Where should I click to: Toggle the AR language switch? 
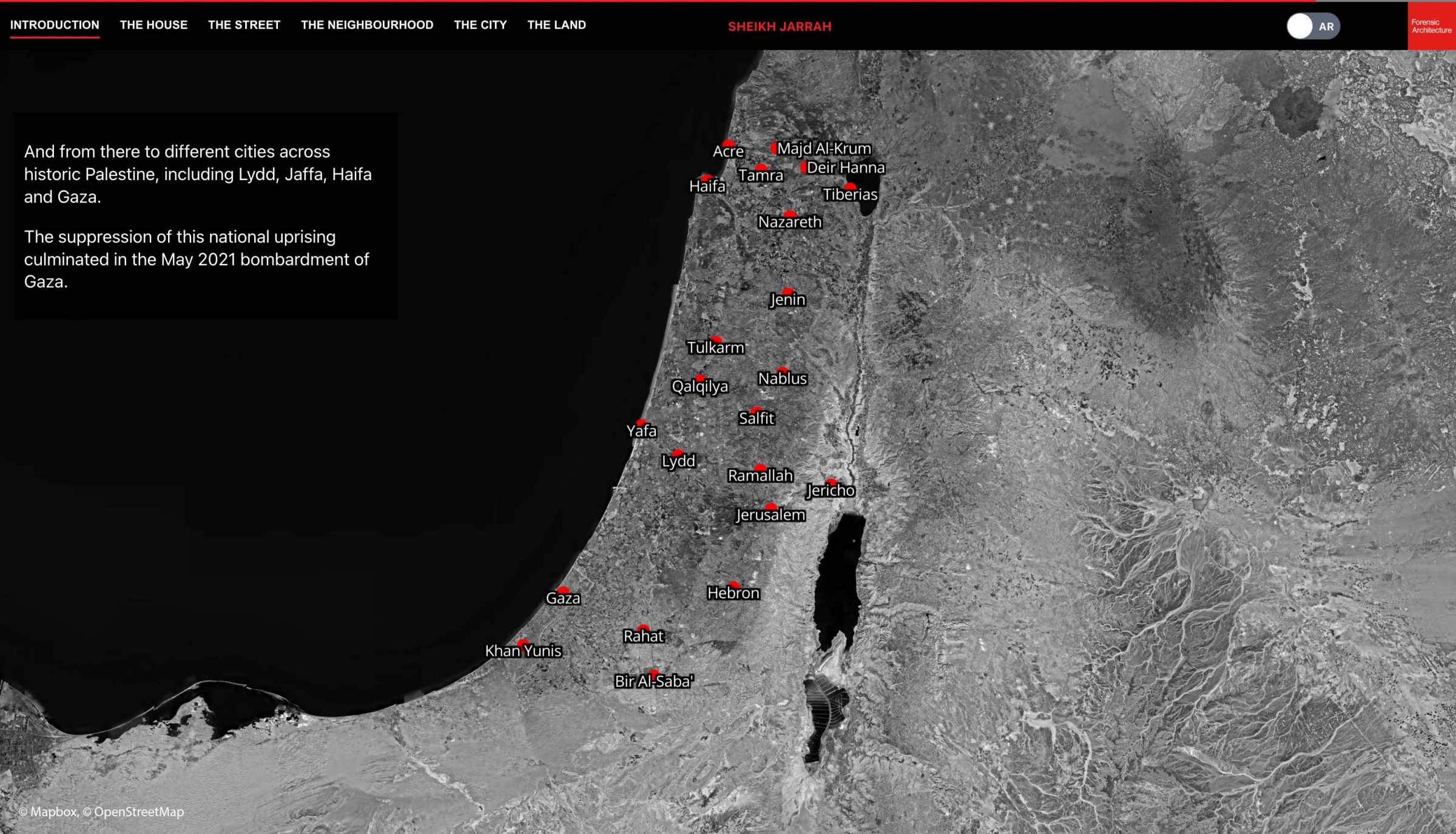tap(1313, 25)
